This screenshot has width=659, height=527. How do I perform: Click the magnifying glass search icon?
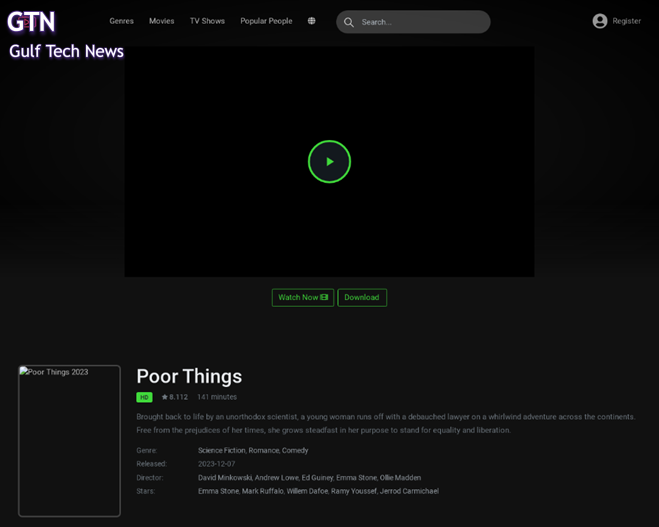349,22
